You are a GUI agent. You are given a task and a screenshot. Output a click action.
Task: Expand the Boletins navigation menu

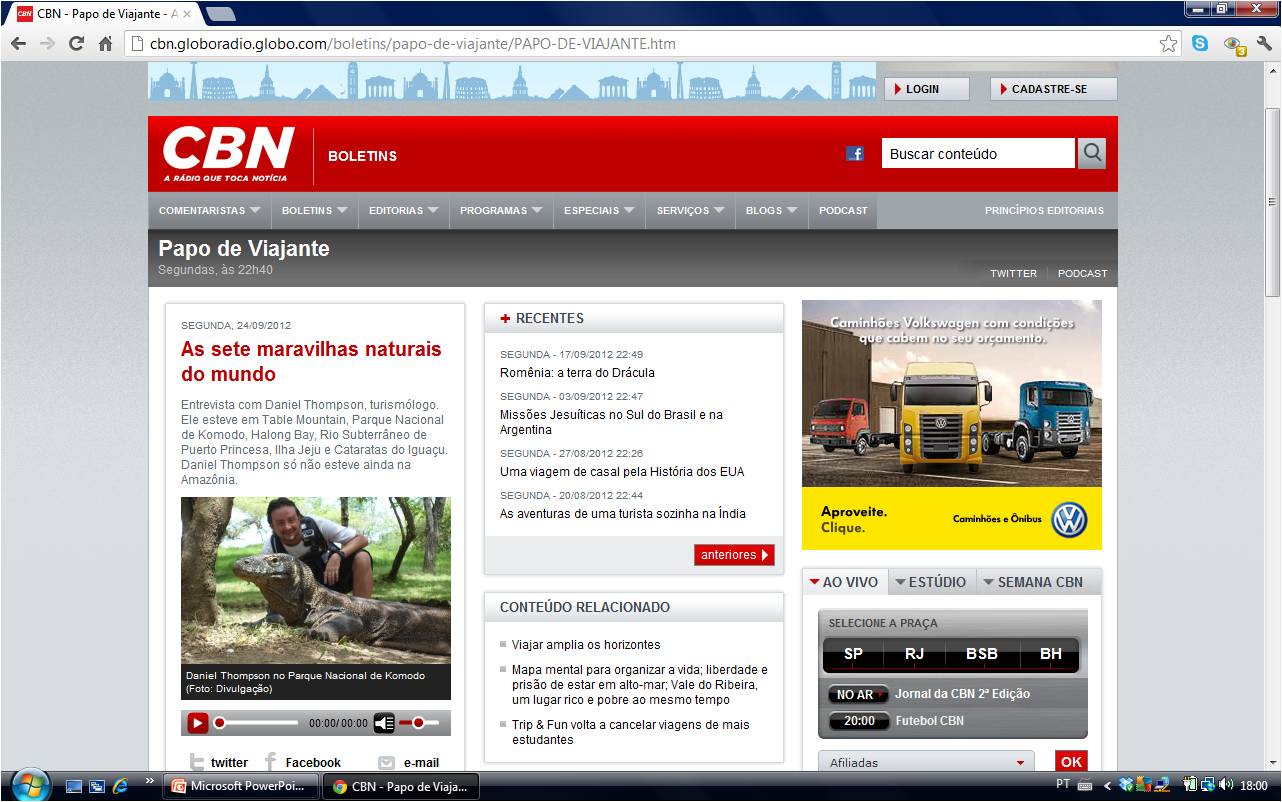point(314,211)
